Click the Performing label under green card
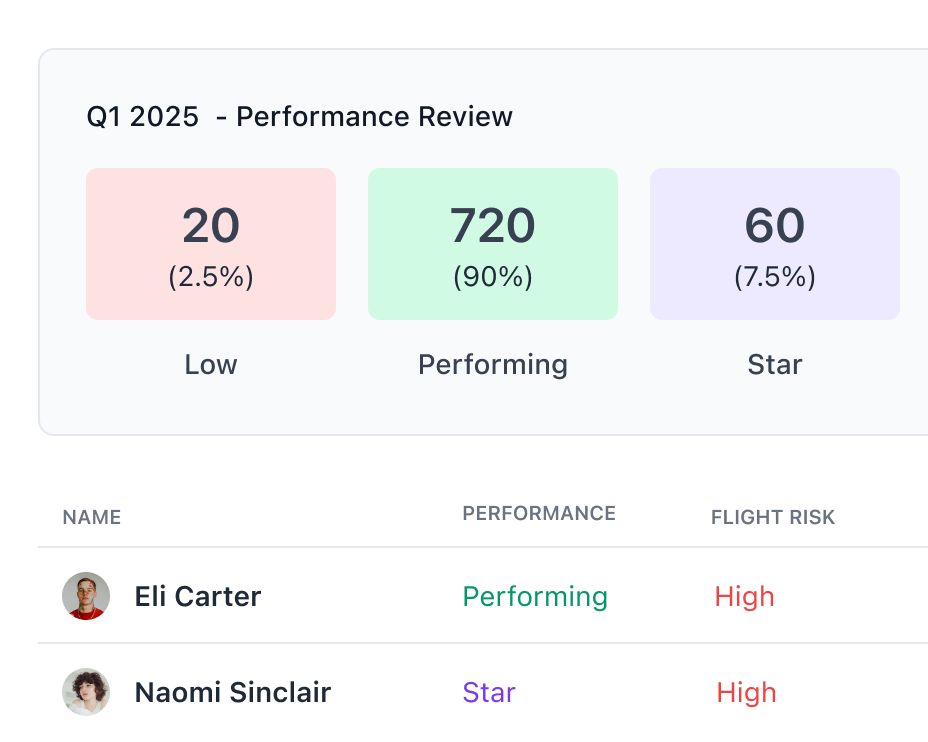This screenshot has width=928, height=742. click(x=493, y=365)
